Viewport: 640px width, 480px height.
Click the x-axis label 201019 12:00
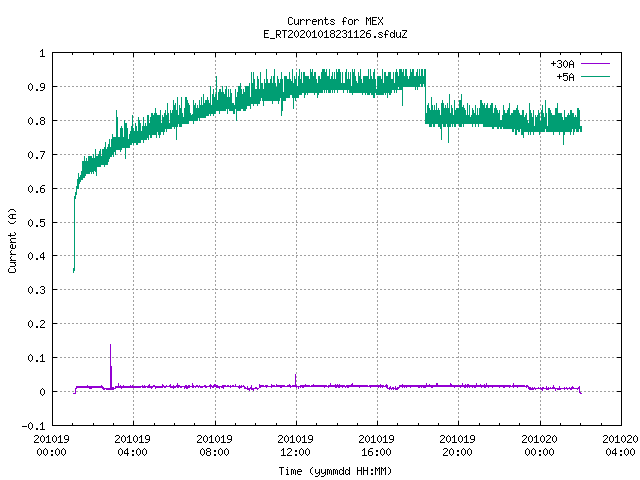click(296, 446)
